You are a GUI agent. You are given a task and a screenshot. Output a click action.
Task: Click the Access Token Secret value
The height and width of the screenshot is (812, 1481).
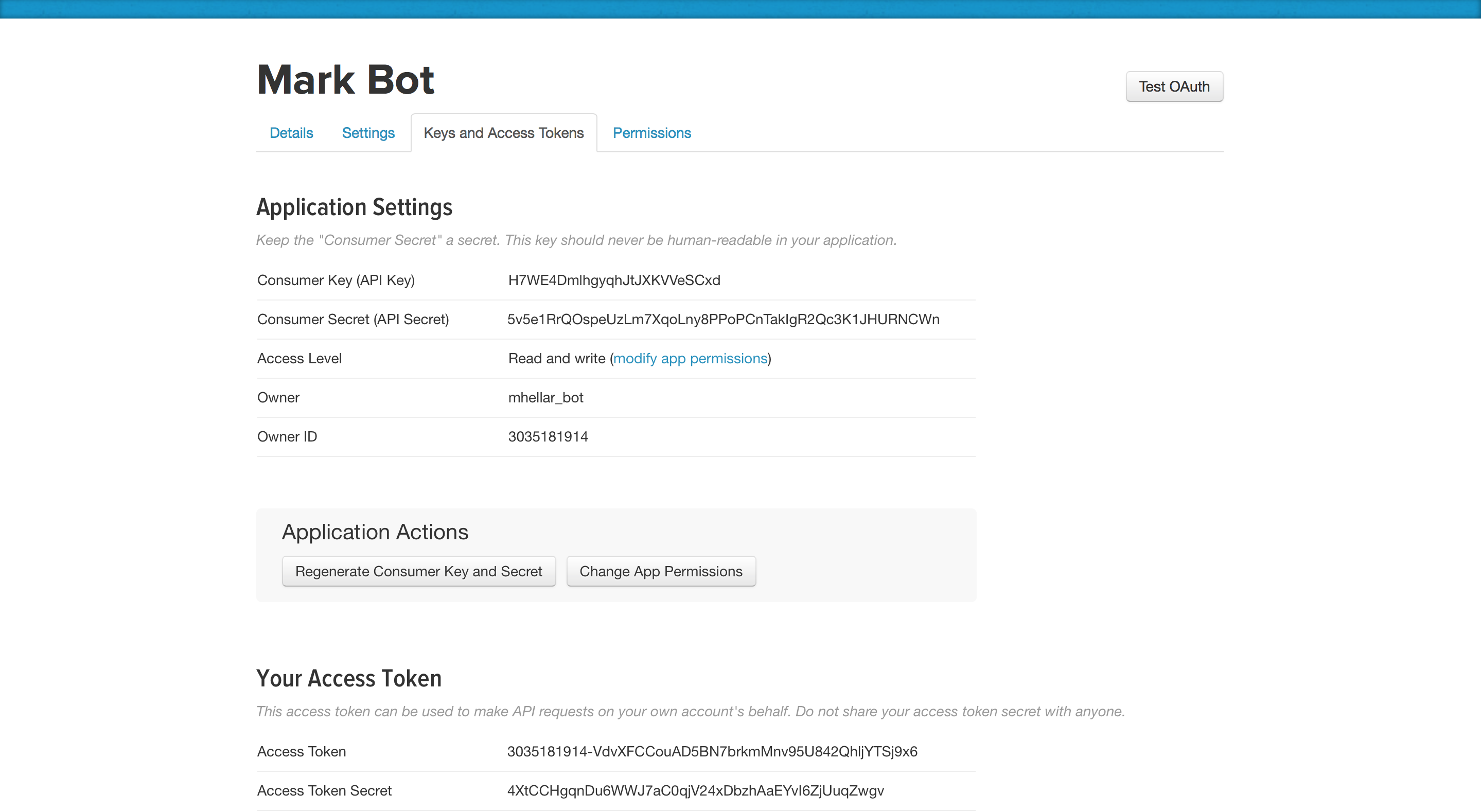click(x=696, y=791)
